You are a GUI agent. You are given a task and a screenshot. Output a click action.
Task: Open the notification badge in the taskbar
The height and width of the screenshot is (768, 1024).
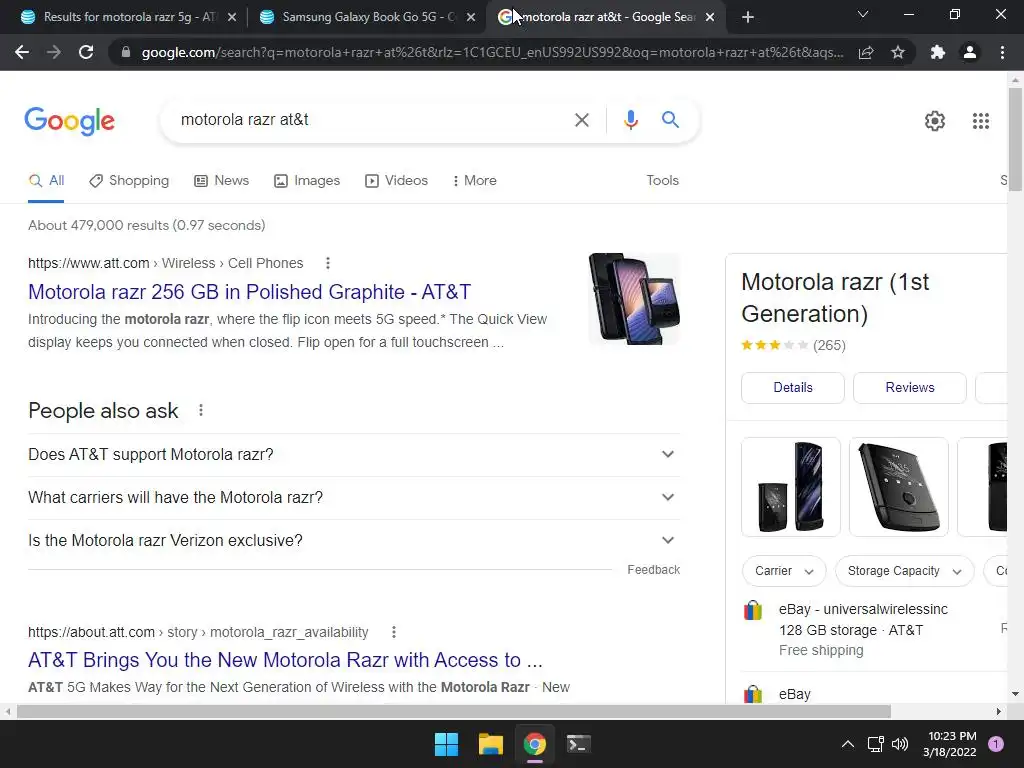point(996,744)
